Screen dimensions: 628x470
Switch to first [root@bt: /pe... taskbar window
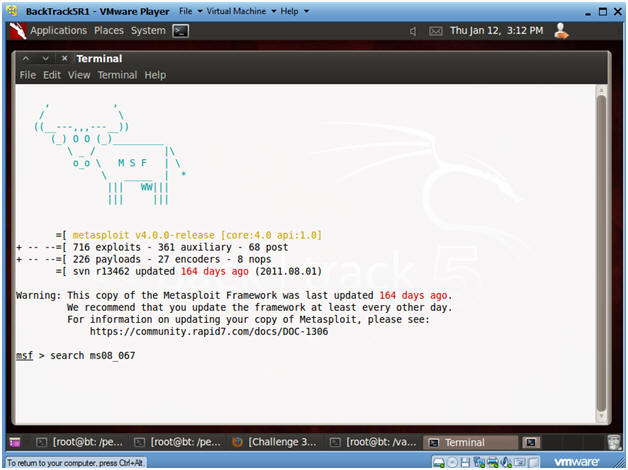coord(80,442)
